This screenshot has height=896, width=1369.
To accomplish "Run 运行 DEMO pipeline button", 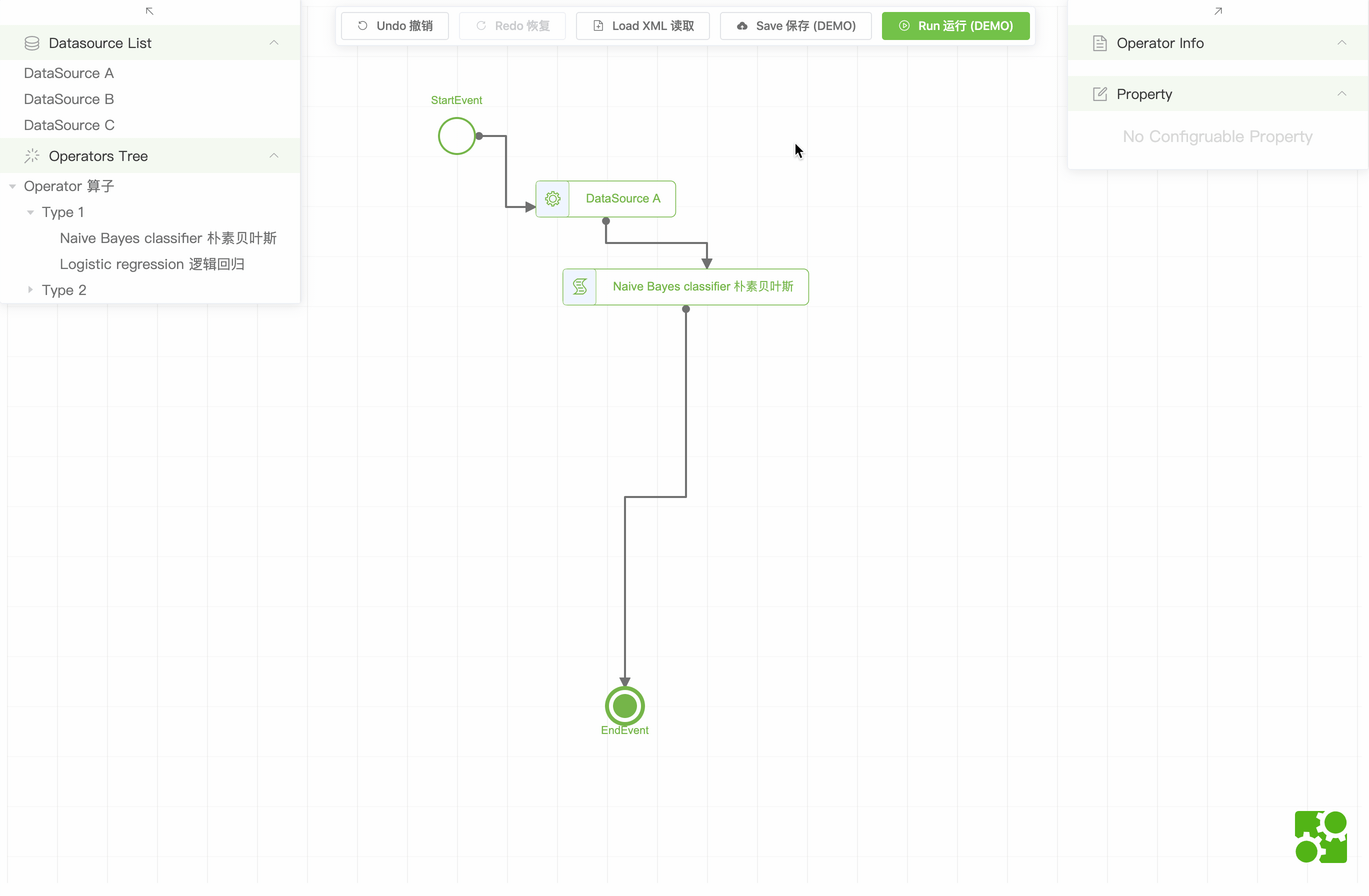I will tap(956, 25).
